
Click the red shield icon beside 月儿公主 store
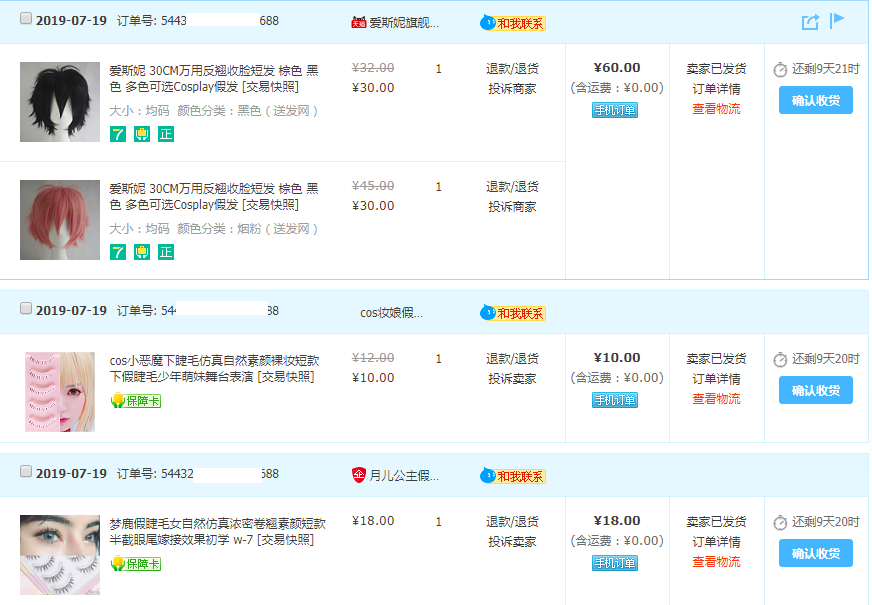[359, 474]
